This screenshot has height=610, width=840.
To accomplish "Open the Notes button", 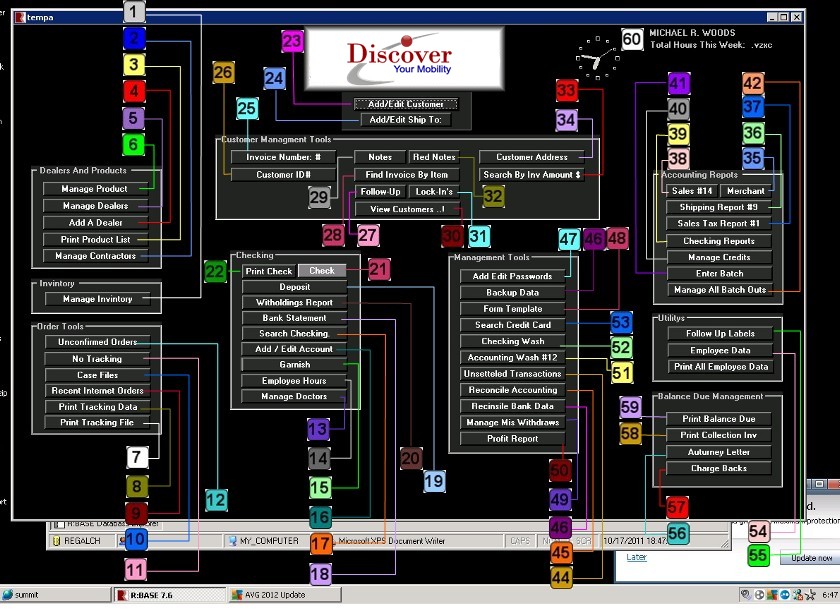I will coord(380,157).
